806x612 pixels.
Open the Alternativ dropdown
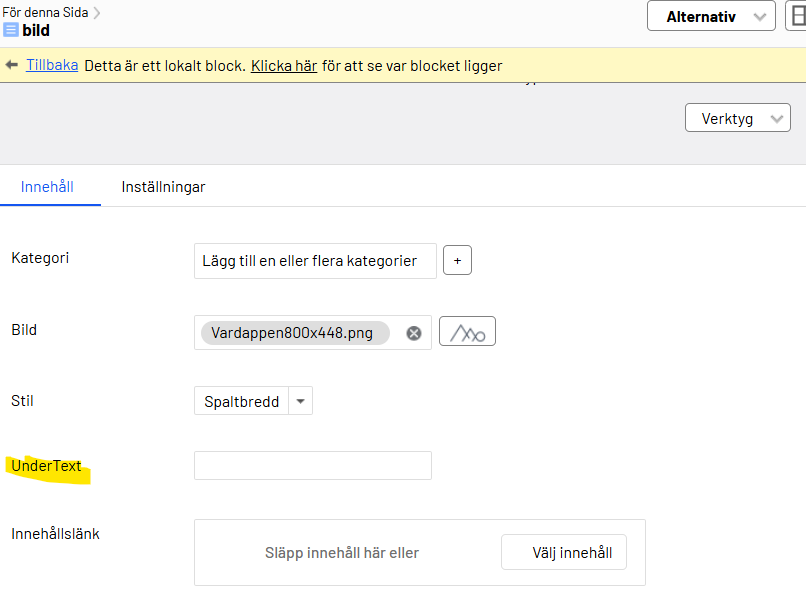pyautogui.click(x=711, y=16)
